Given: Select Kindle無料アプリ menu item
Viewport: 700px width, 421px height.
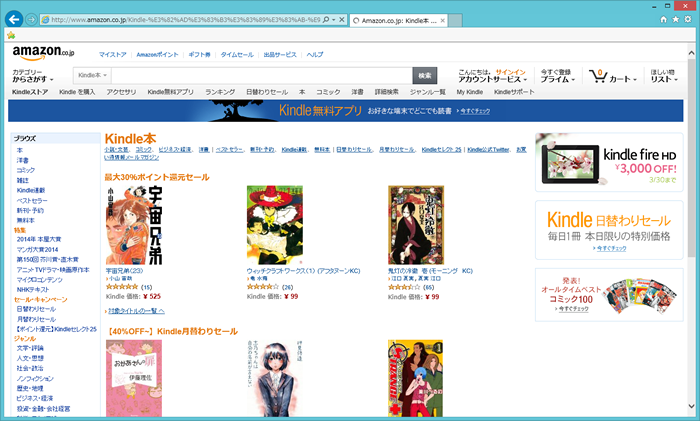Looking at the screenshot, I should click(171, 92).
